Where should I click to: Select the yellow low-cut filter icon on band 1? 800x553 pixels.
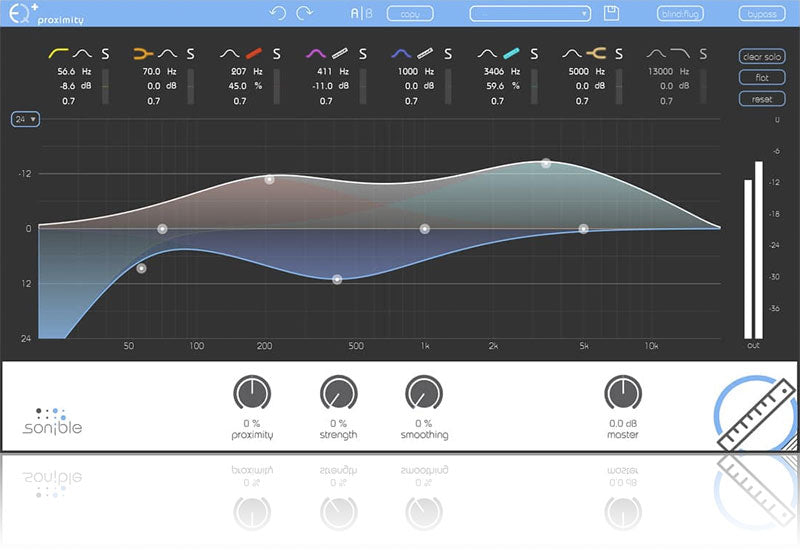pyautogui.click(x=58, y=53)
